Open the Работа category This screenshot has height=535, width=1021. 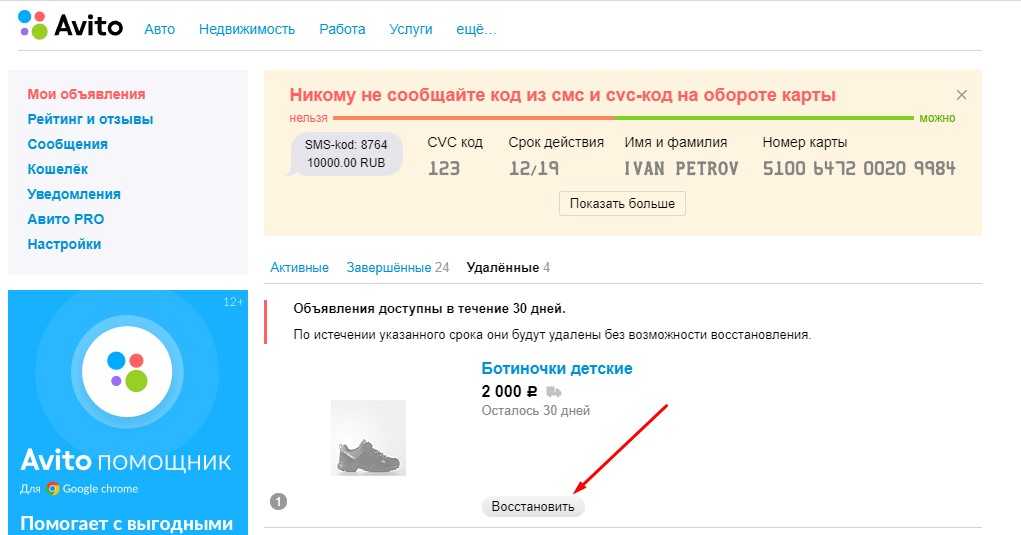(342, 29)
